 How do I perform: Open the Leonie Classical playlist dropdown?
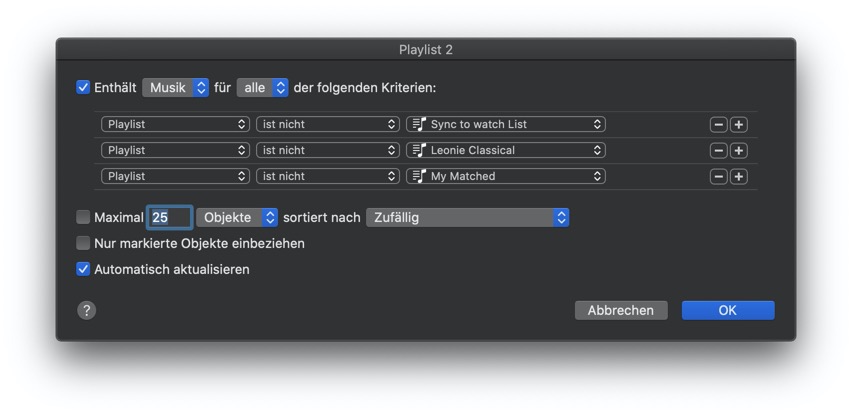(x=506, y=151)
